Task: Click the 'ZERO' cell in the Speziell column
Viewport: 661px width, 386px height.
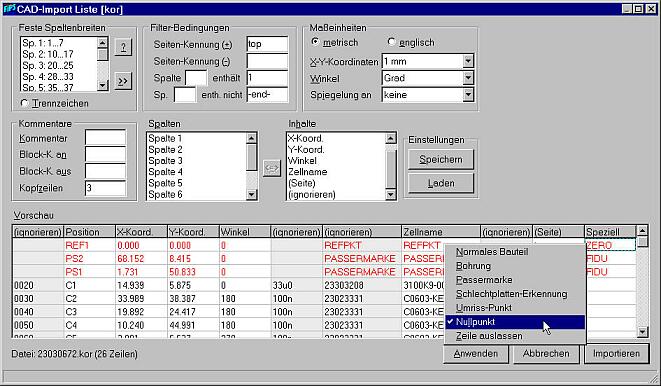Action: coord(610,245)
